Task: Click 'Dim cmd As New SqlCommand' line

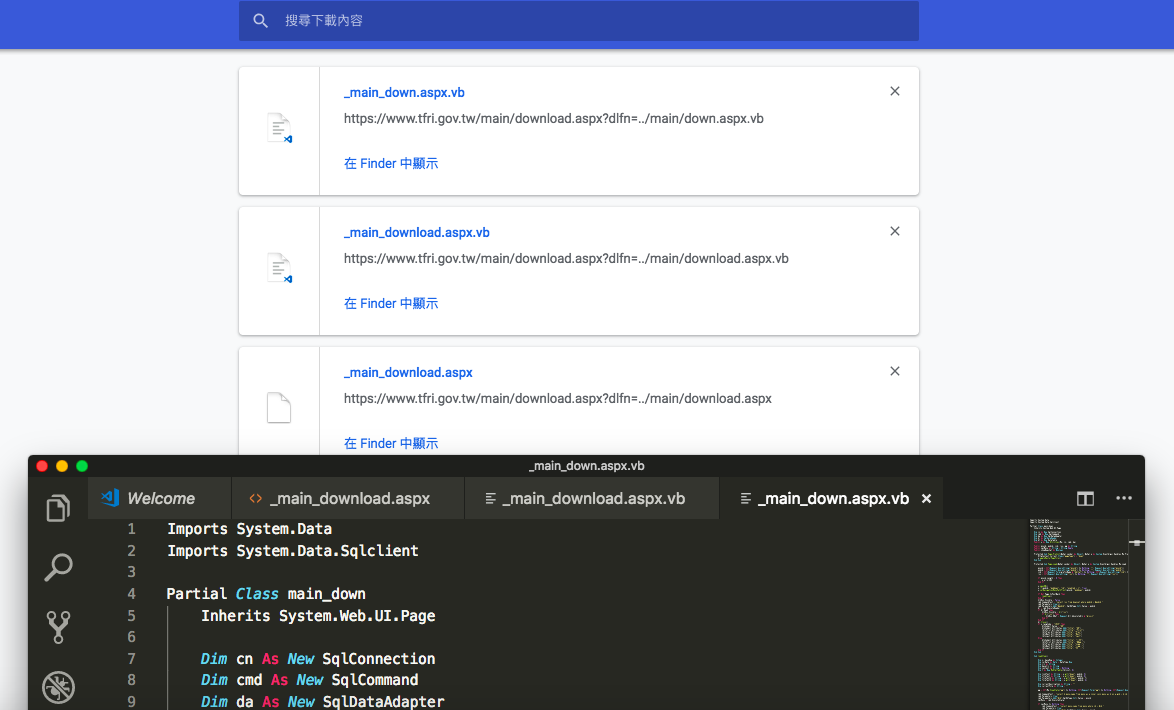Action: coord(309,680)
